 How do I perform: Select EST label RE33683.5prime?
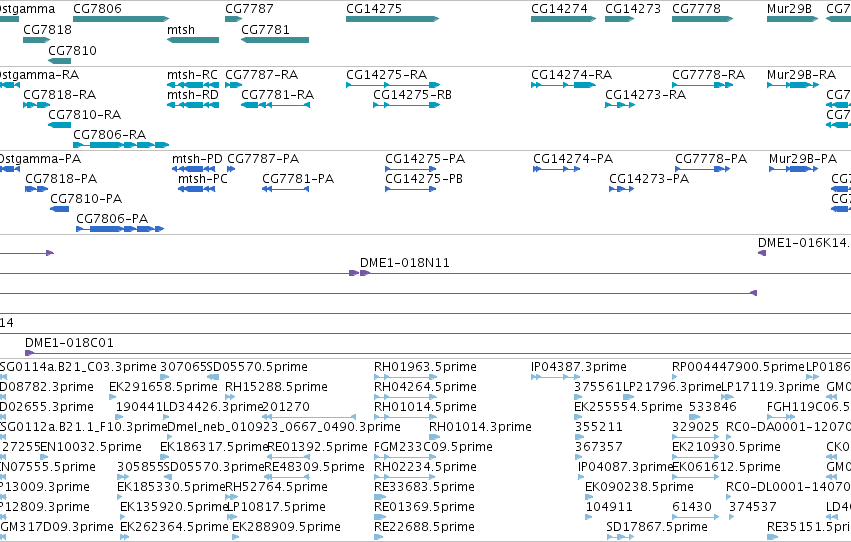tap(424, 487)
